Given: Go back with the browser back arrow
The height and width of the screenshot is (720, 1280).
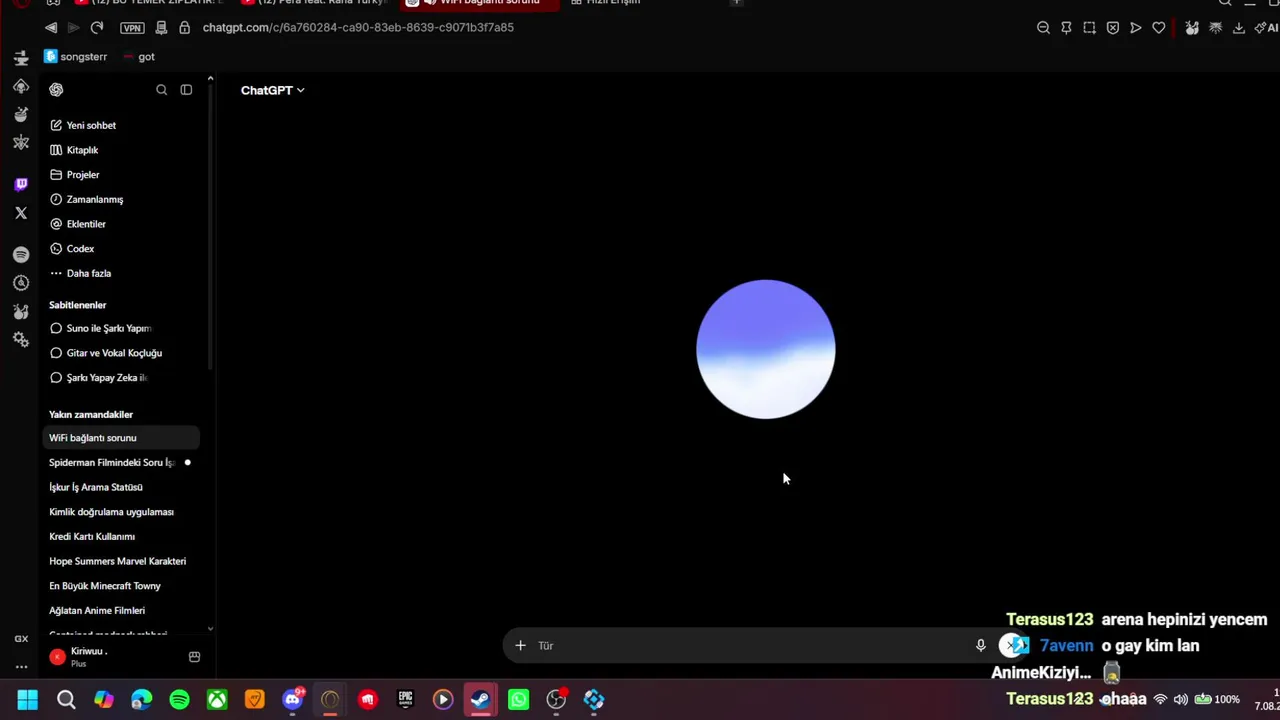Looking at the screenshot, I should pyautogui.click(x=51, y=27).
